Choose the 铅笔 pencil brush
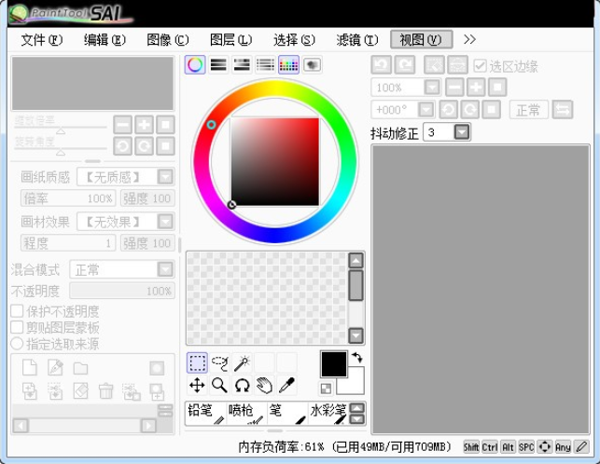This screenshot has width=600, height=464. click(x=205, y=412)
